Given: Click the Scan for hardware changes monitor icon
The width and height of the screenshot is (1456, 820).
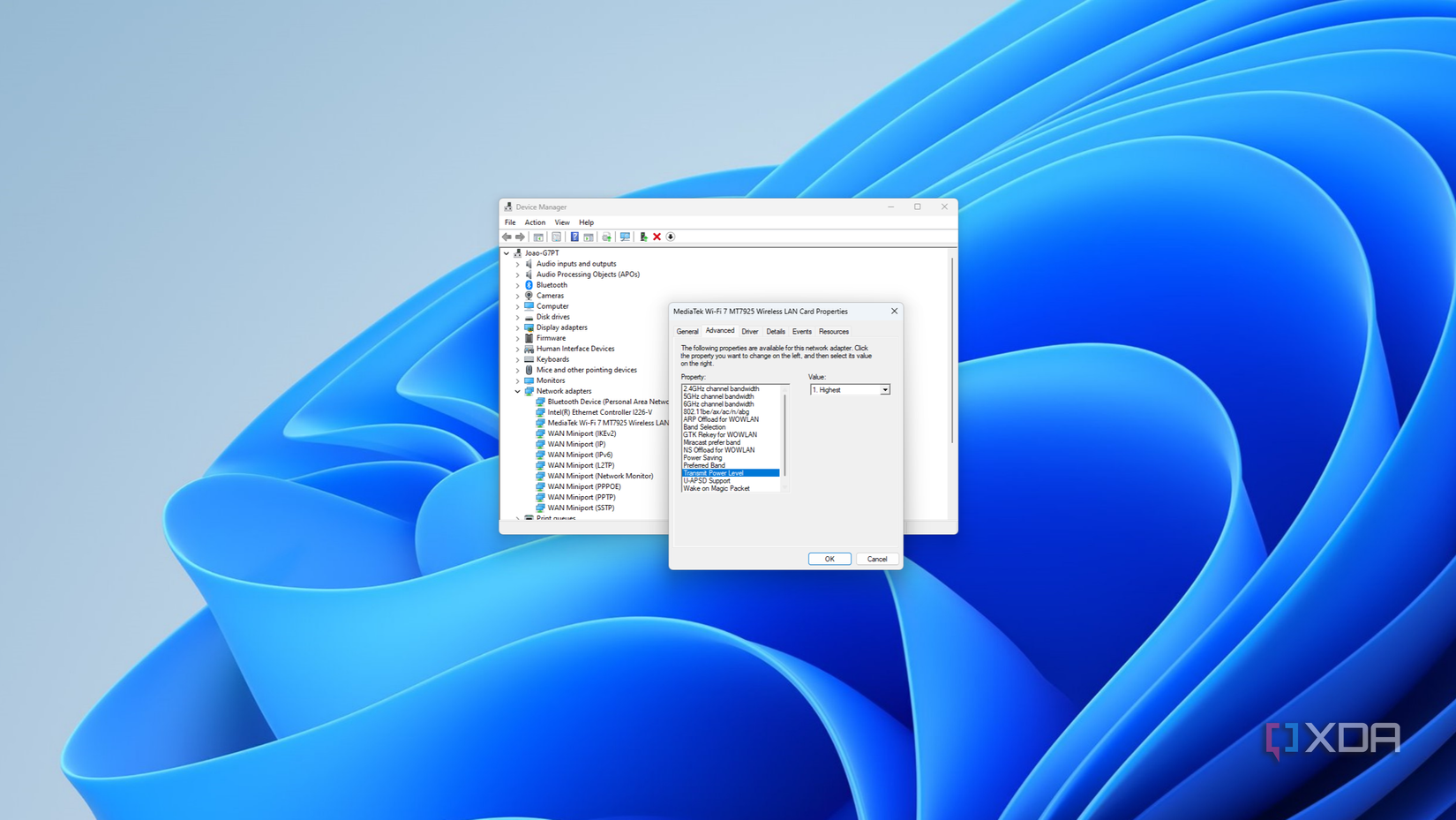Looking at the screenshot, I should (x=625, y=237).
